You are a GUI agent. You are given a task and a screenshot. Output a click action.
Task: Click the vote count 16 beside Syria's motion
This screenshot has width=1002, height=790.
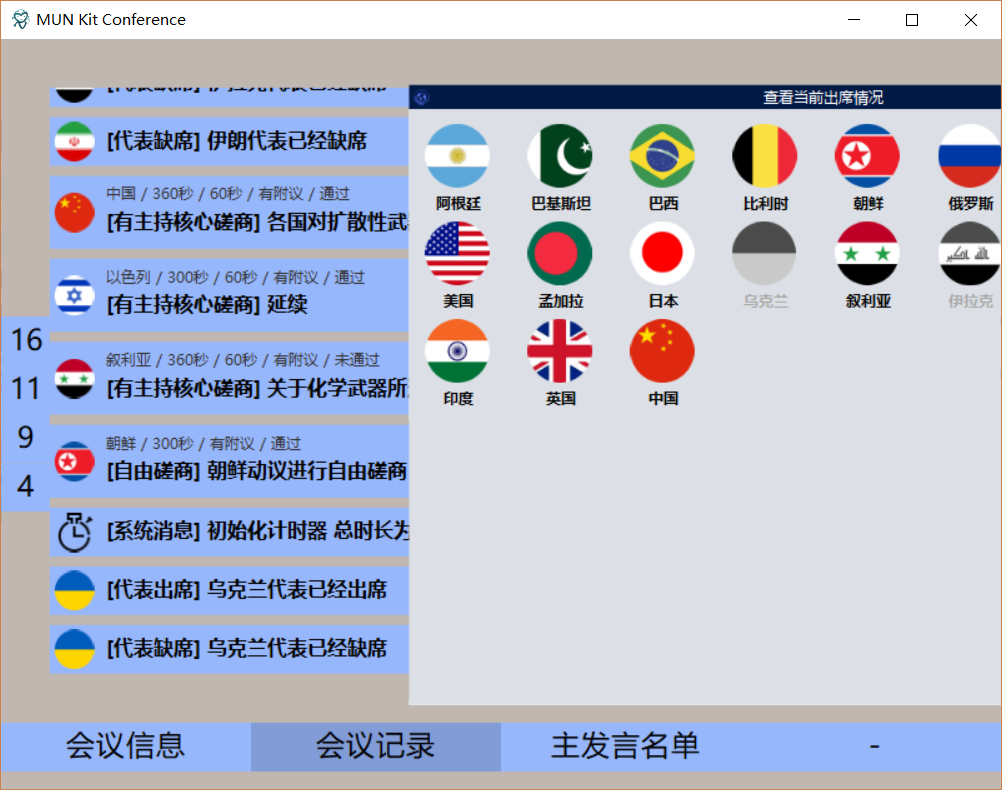pos(25,340)
